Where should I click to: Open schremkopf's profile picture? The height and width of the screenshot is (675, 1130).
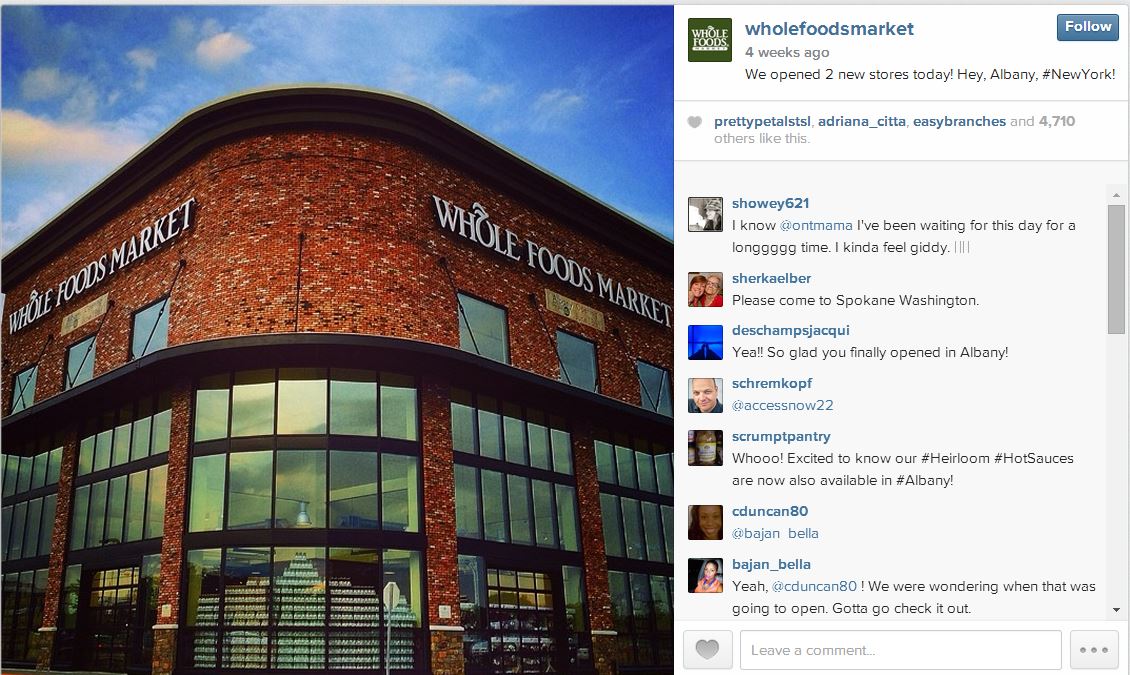705,395
